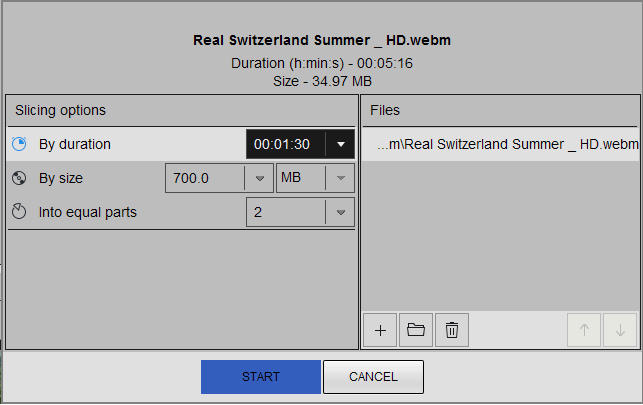Move file down with the down arrow
The width and height of the screenshot is (643, 405).
(x=620, y=330)
